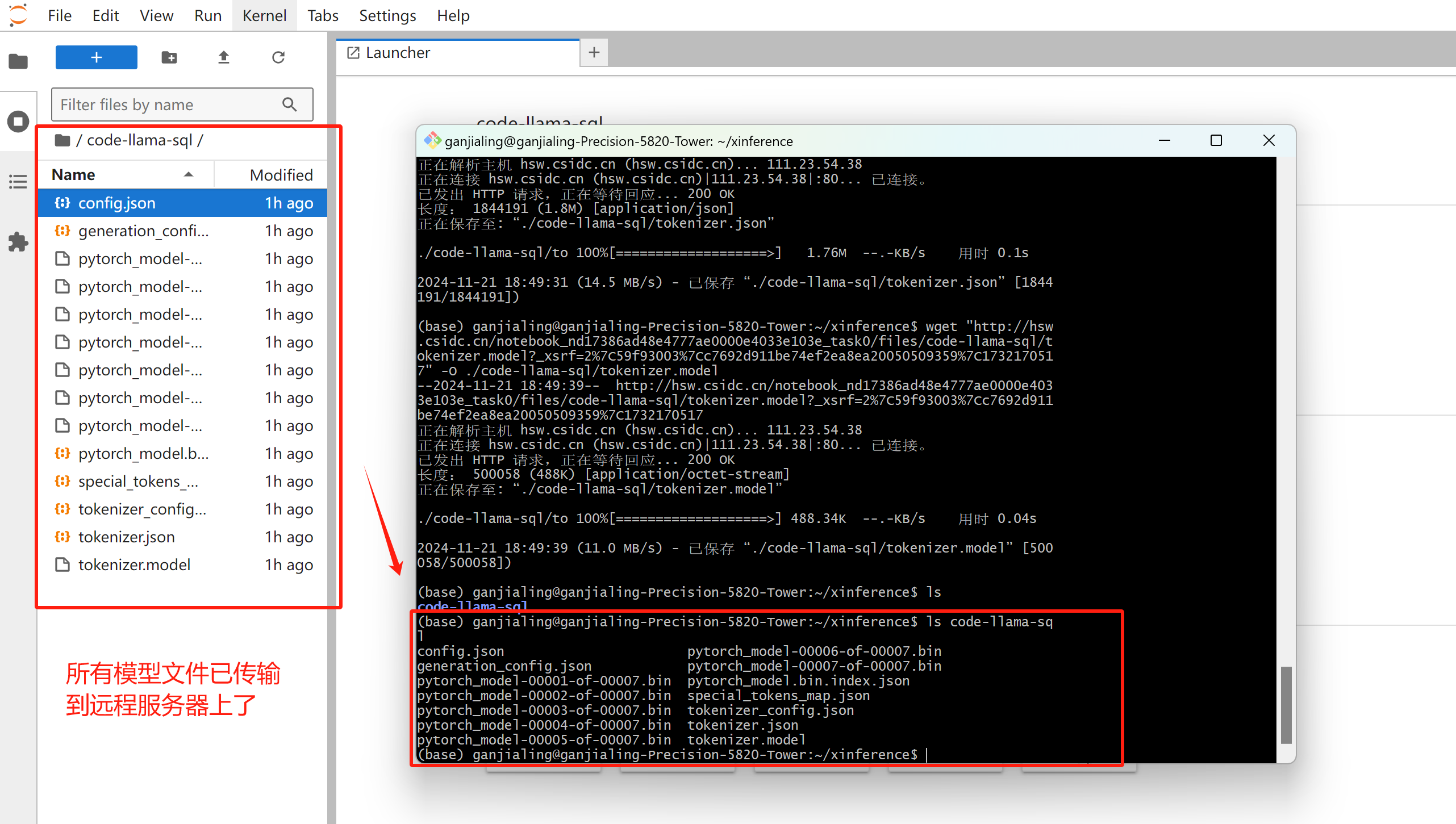Image resolution: width=1456 pixels, height=824 pixels.
Task: Click the JSON icon beside config.json
Action: pyautogui.click(x=62, y=203)
